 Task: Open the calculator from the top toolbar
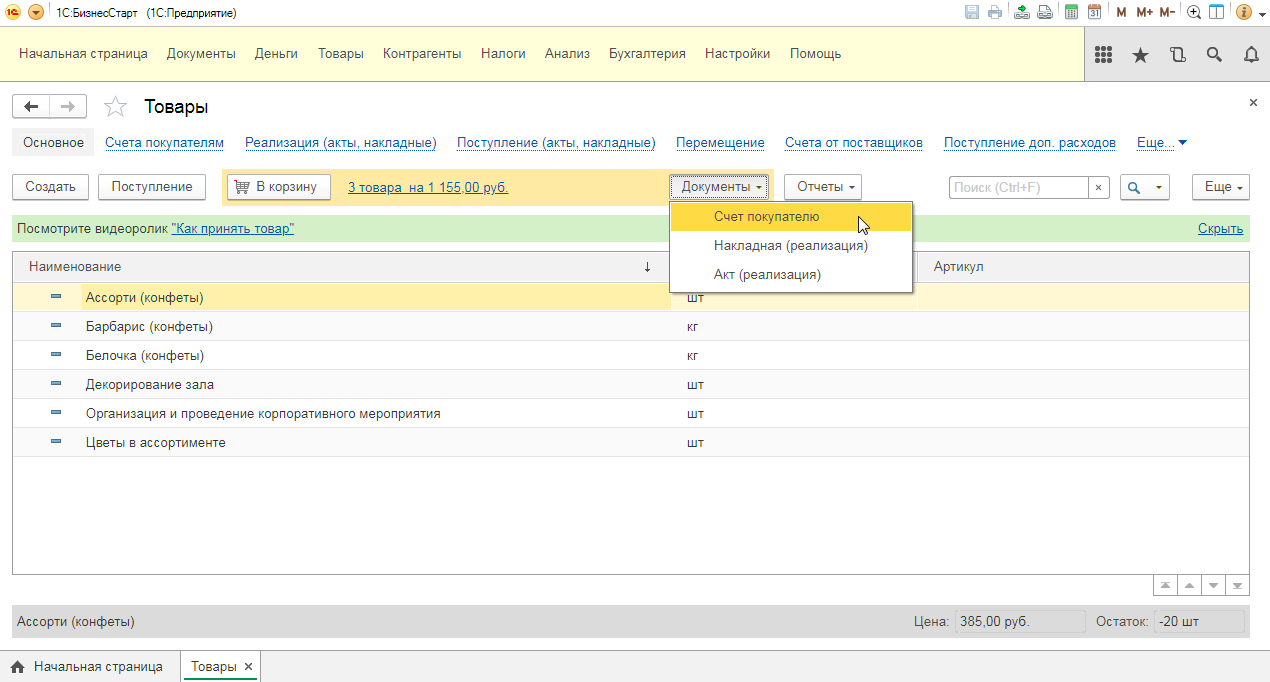(x=1072, y=12)
